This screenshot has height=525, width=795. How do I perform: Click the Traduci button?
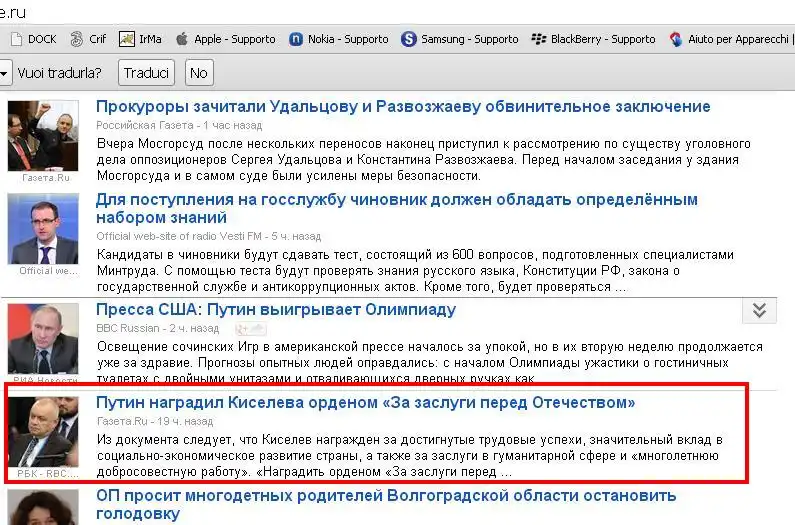tap(147, 73)
